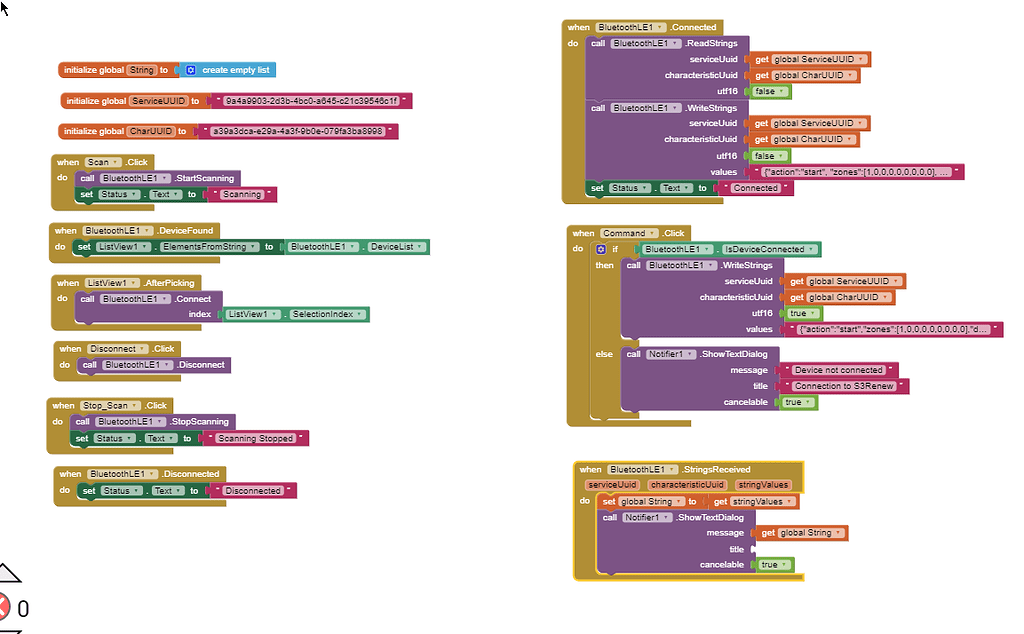Toggle utf16 true in Command.Click WriteStrings
The image size is (1024, 634).
(803, 313)
